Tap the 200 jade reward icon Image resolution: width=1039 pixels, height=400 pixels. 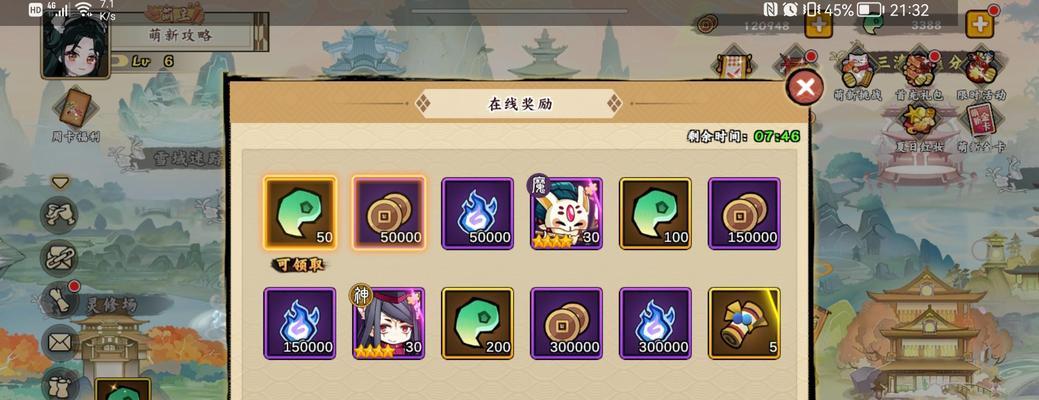click(x=478, y=323)
